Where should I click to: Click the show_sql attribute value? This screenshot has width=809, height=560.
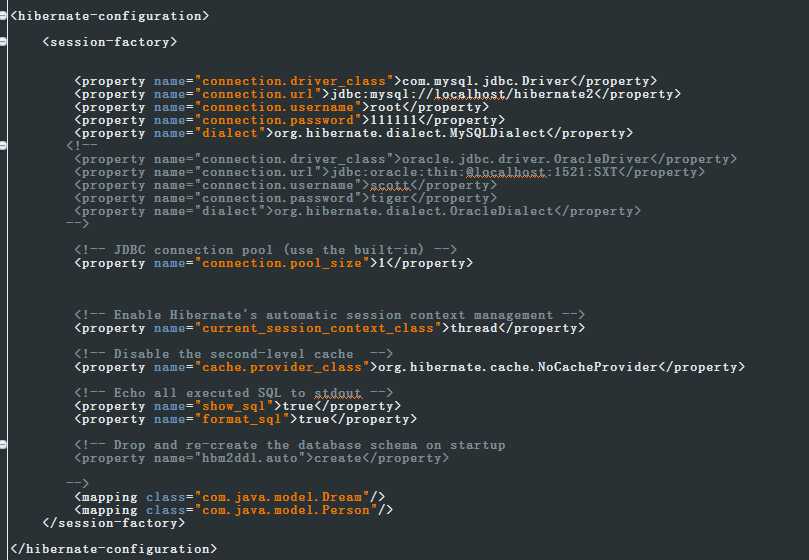234,406
